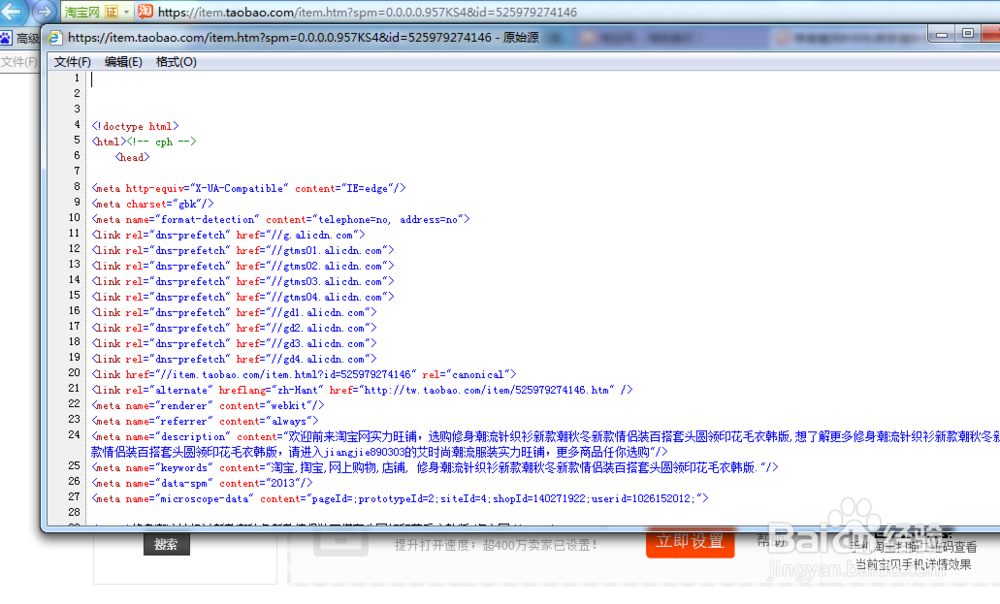Image resolution: width=1000 pixels, height=604 pixels.
Task: Open the 证 certificate badge
Action: click(112, 11)
